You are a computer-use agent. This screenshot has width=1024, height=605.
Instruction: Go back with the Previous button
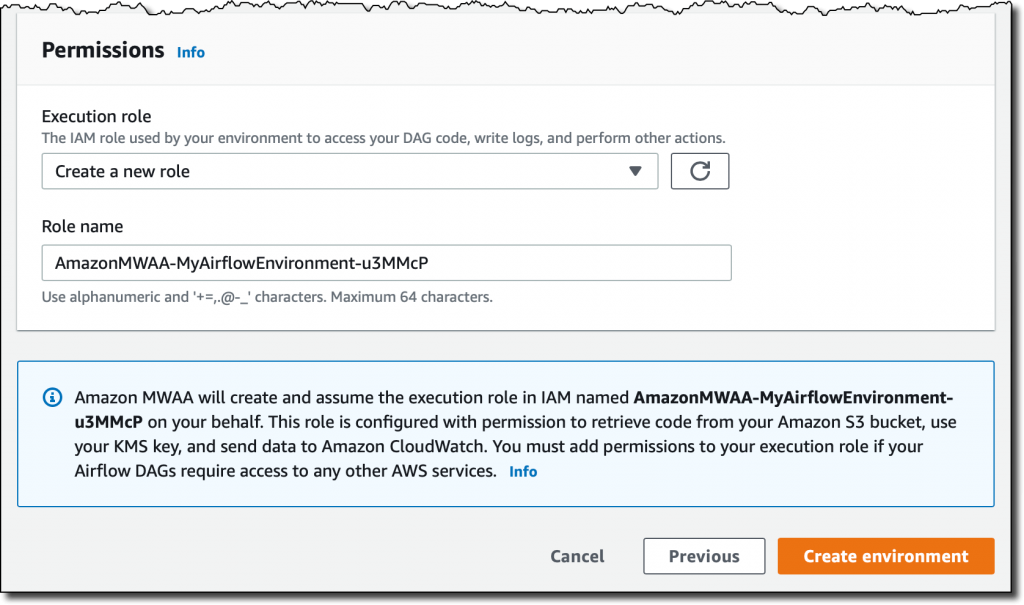[x=704, y=556]
